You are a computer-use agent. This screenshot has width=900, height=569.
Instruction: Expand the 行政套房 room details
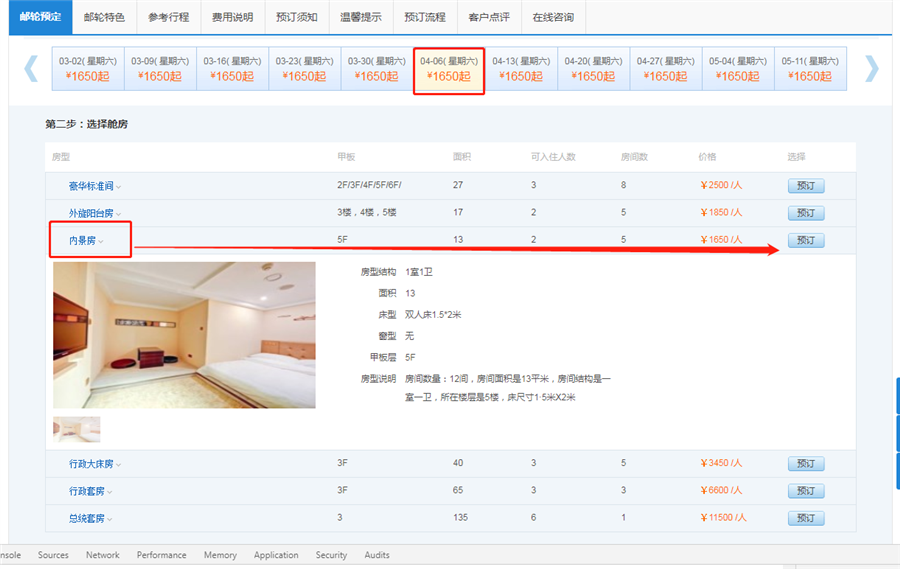coord(90,491)
